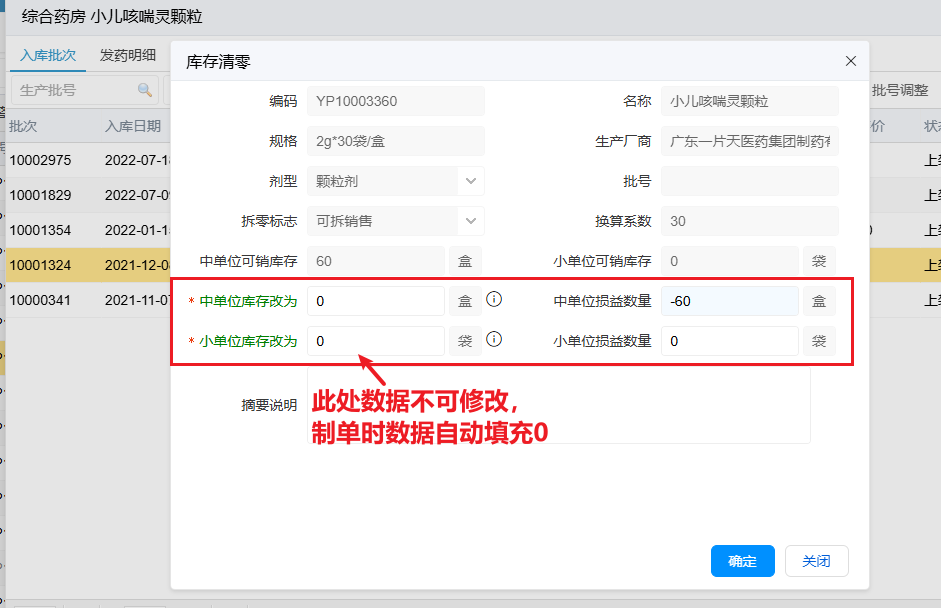Click the 中单位库存改为 input field
The height and width of the screenshot is (608, 941).
click(375, 301)
